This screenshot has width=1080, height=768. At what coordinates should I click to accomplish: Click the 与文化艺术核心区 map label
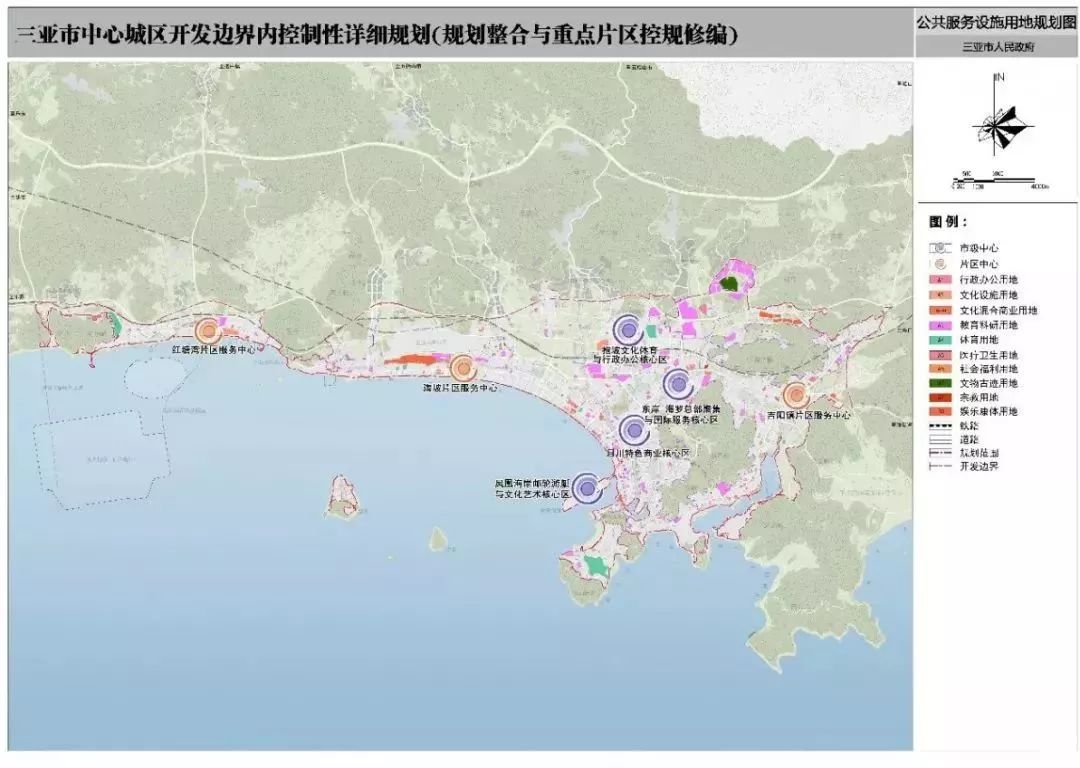point(532,495)
